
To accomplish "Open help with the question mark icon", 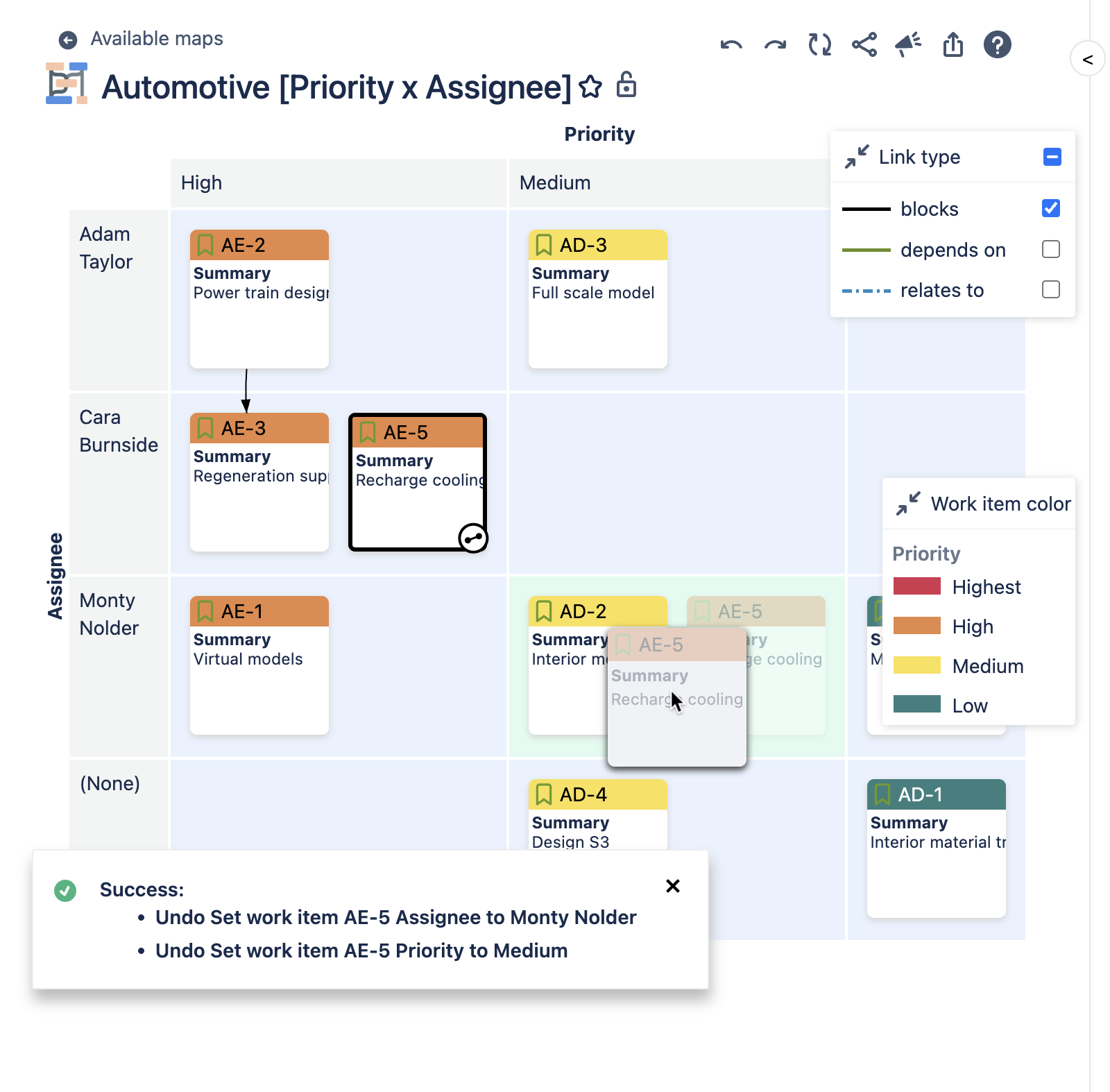I will [998, 45].
